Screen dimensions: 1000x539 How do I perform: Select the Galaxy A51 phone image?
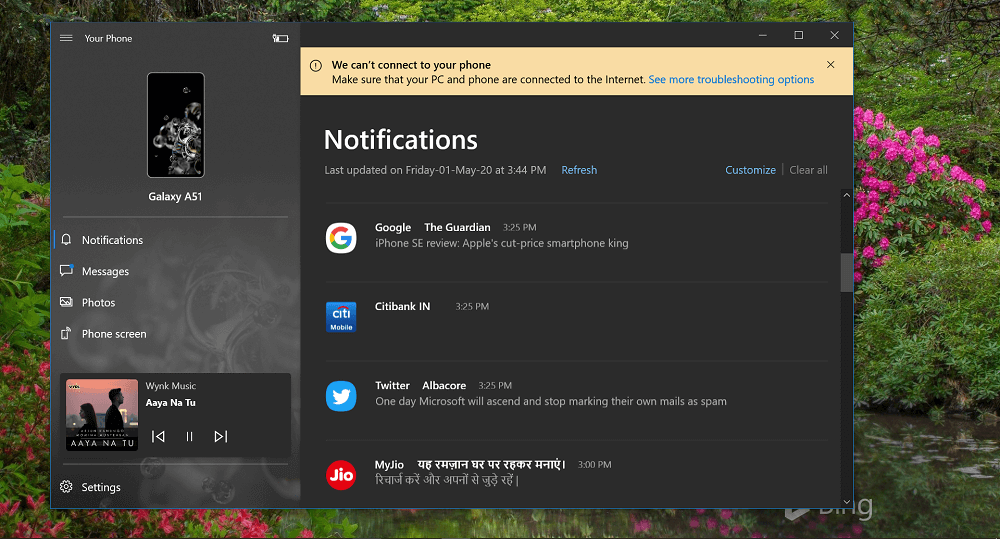click(x=176, y=125)
